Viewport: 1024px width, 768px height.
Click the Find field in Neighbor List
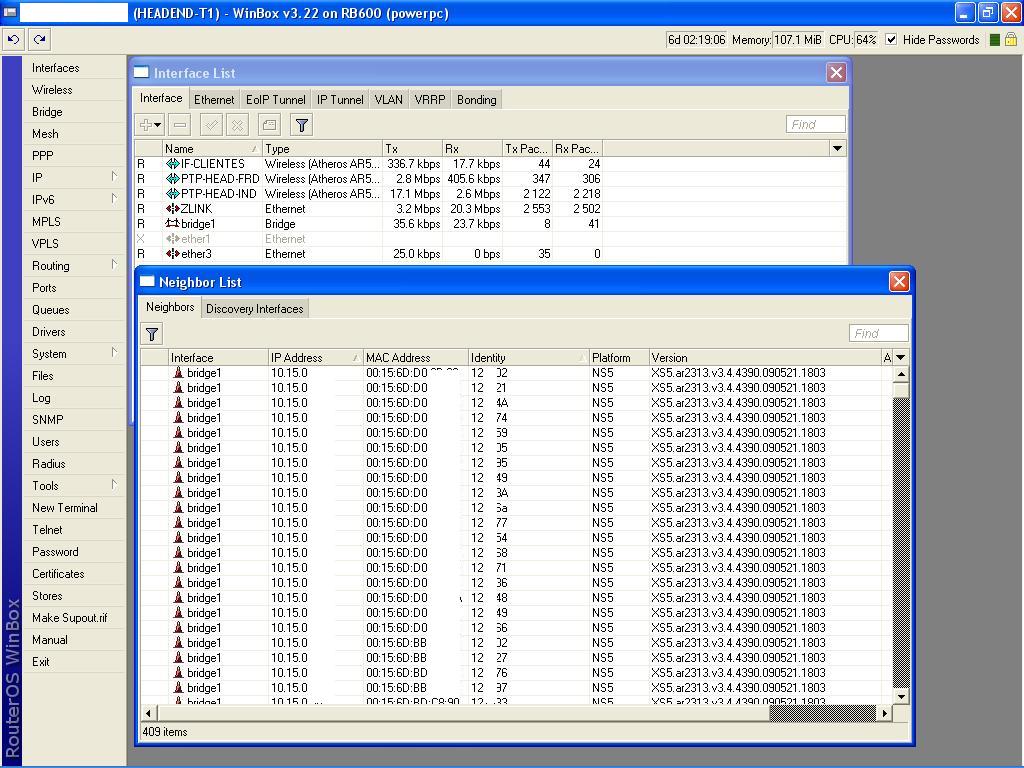(878, 333)
